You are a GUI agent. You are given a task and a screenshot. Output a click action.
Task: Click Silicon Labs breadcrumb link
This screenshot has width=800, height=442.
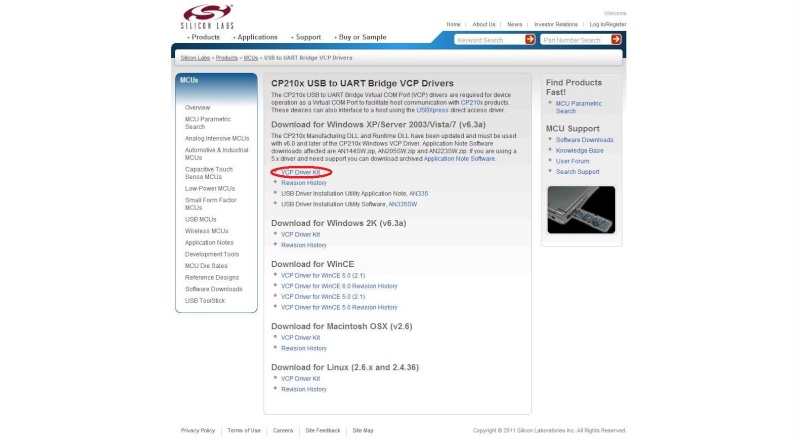pyautogui.click(x=195, y=58)
